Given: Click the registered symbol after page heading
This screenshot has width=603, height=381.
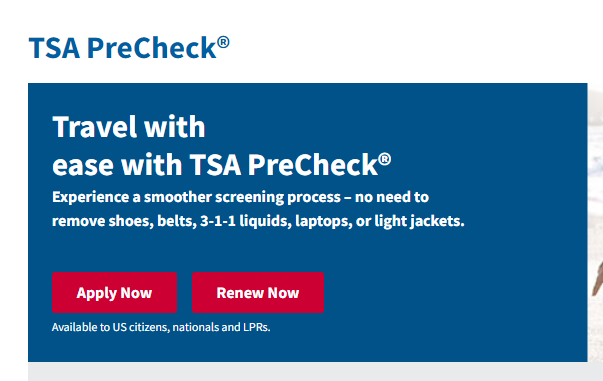Looking at the screenshot, I should [223, 42].
